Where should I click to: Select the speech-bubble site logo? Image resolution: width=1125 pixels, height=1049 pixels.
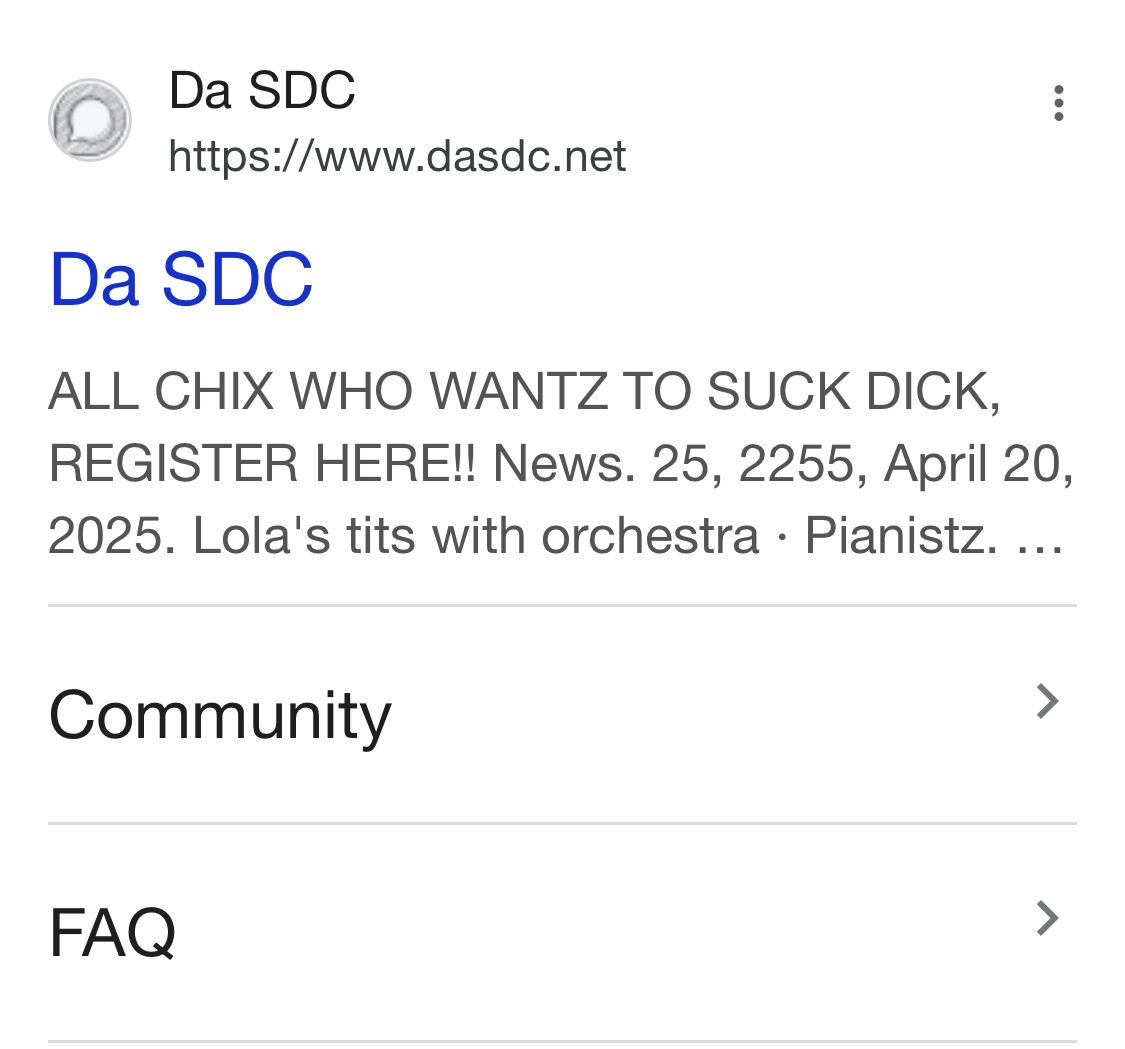(x=90, y=120)
